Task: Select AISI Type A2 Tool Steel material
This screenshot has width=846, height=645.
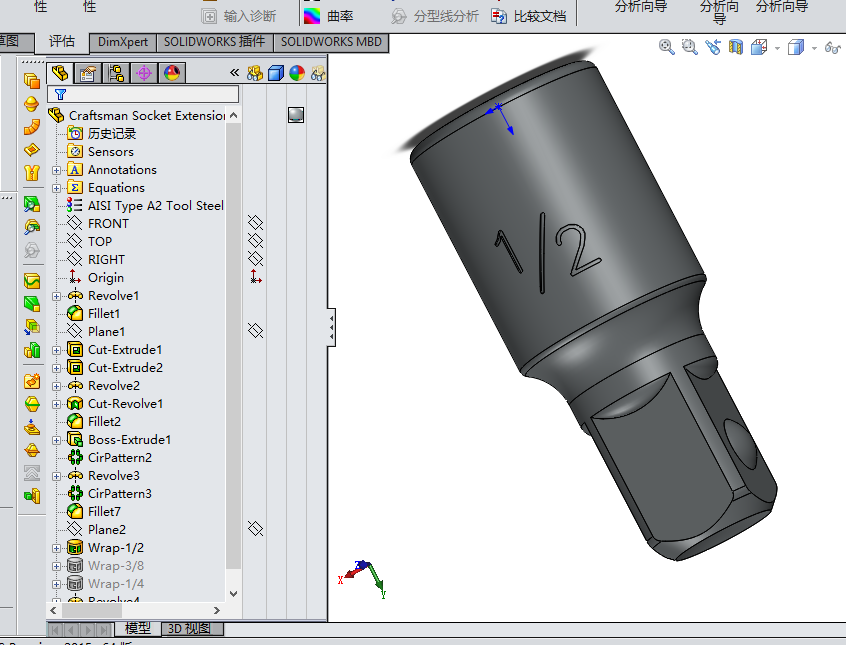Action: (x=156, y=206)
